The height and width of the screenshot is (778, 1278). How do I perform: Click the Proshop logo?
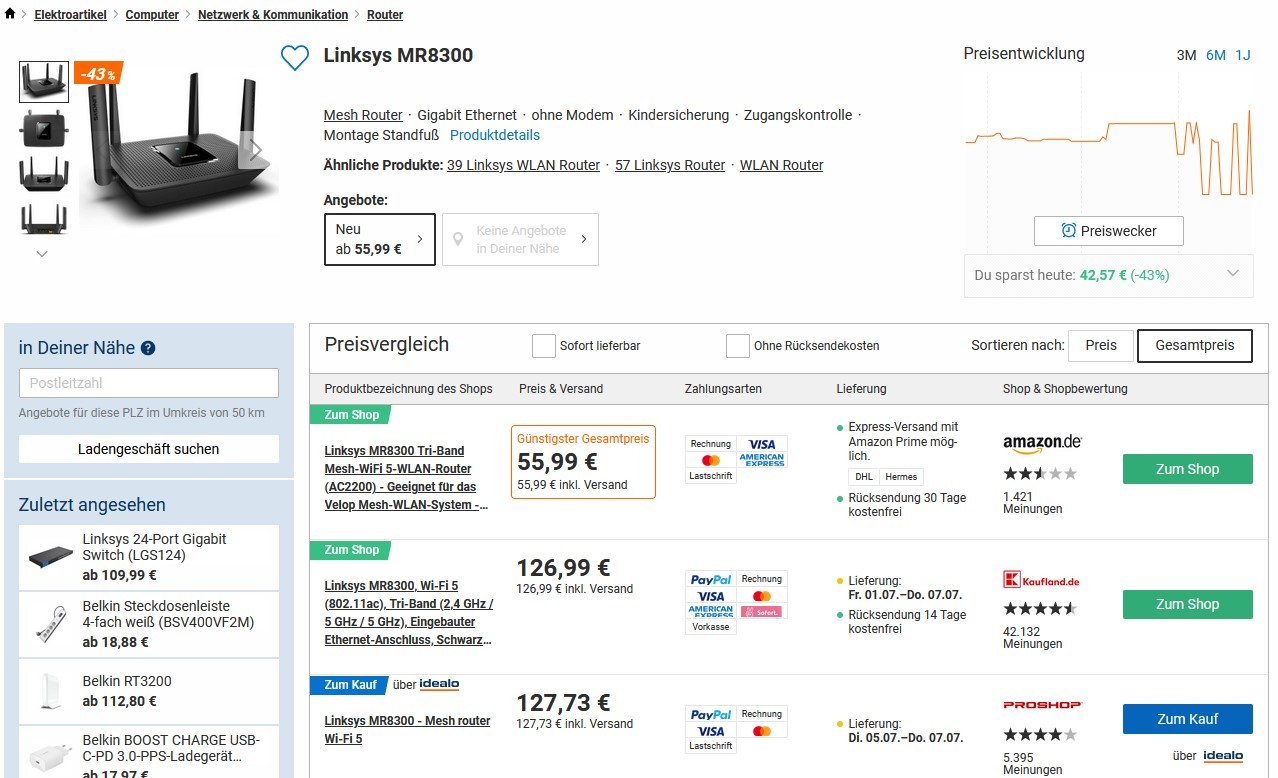1042,705
